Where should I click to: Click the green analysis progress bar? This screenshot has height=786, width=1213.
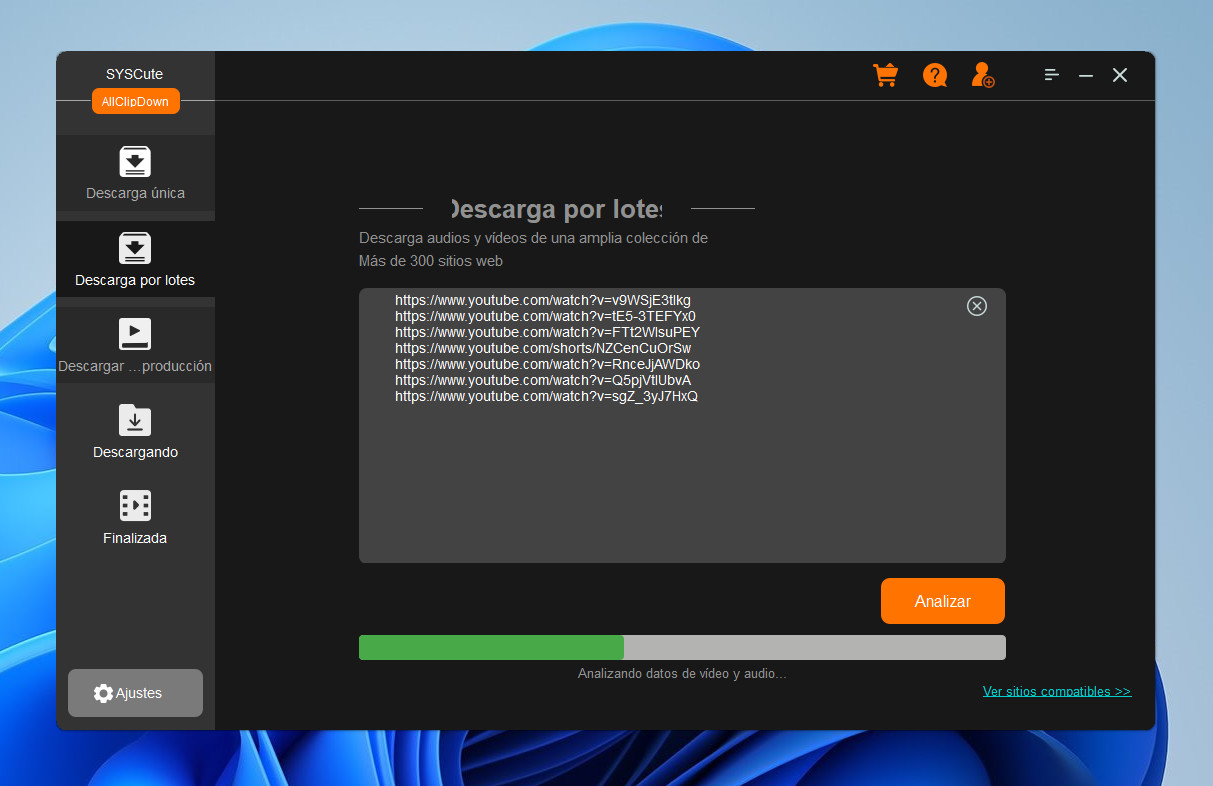coord(491,647)
